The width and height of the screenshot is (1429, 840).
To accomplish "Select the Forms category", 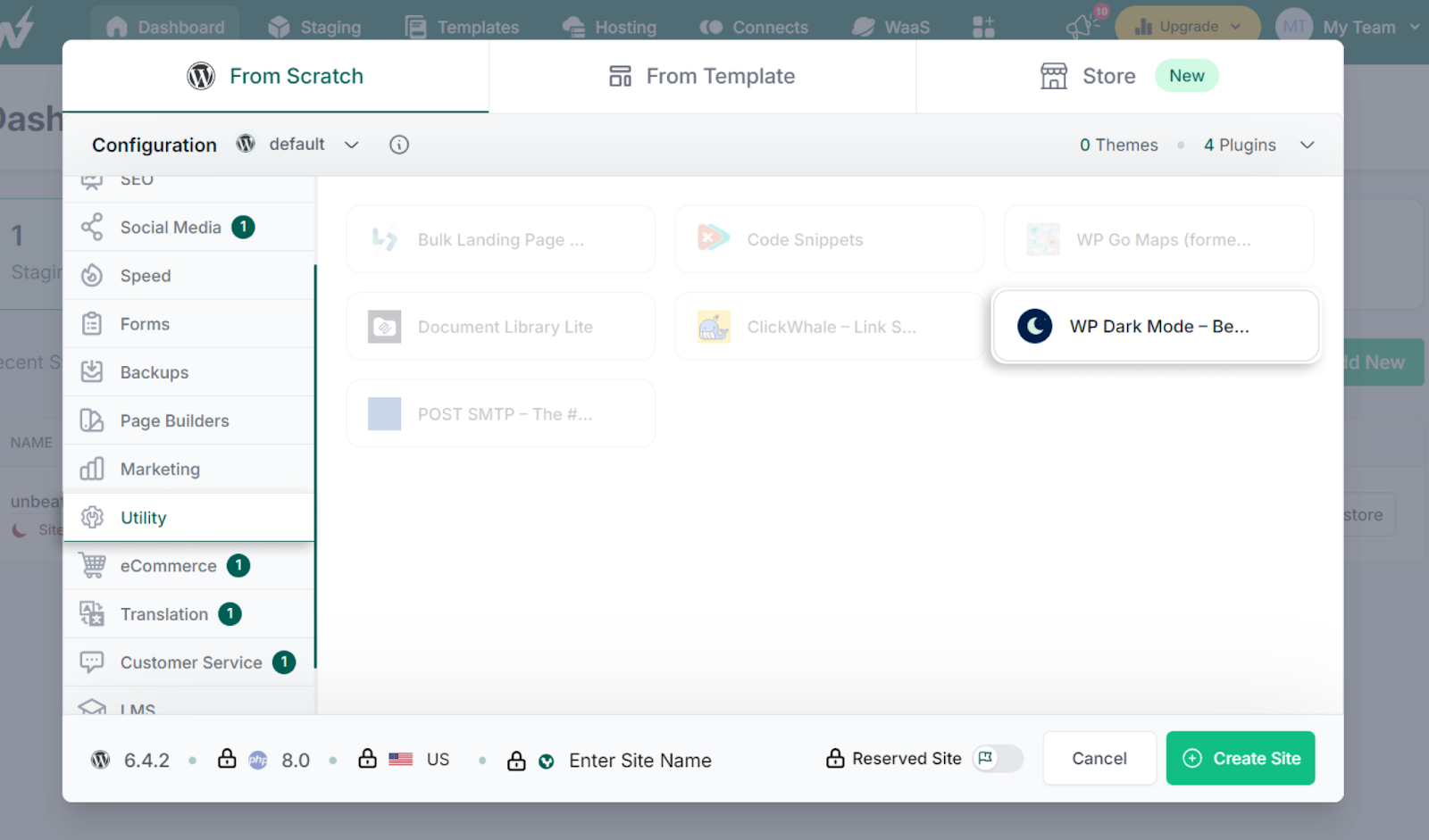I will pos(189,324).
